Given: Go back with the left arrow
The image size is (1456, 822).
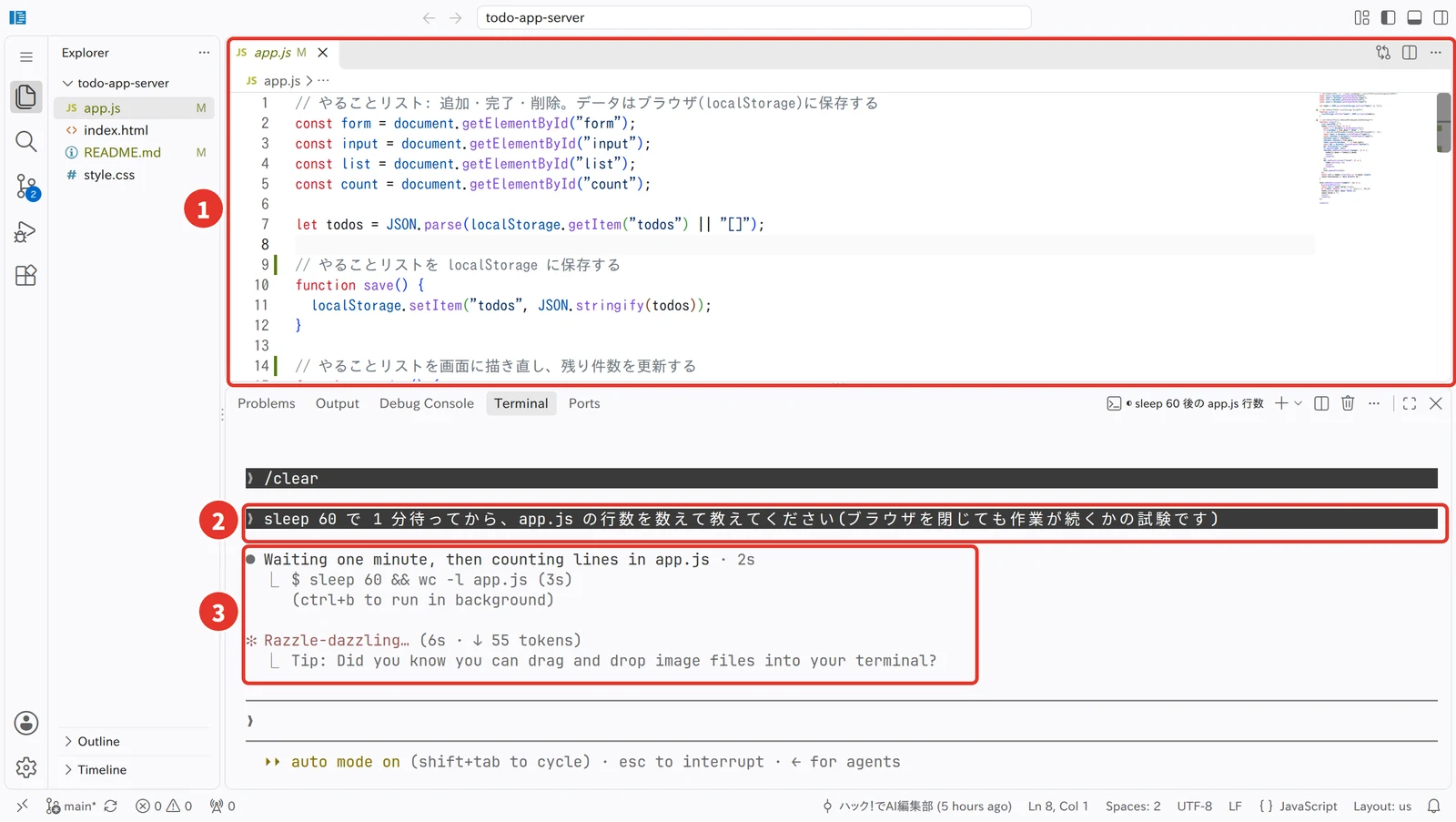Looking at the screenshot, I should pos(429,17).
